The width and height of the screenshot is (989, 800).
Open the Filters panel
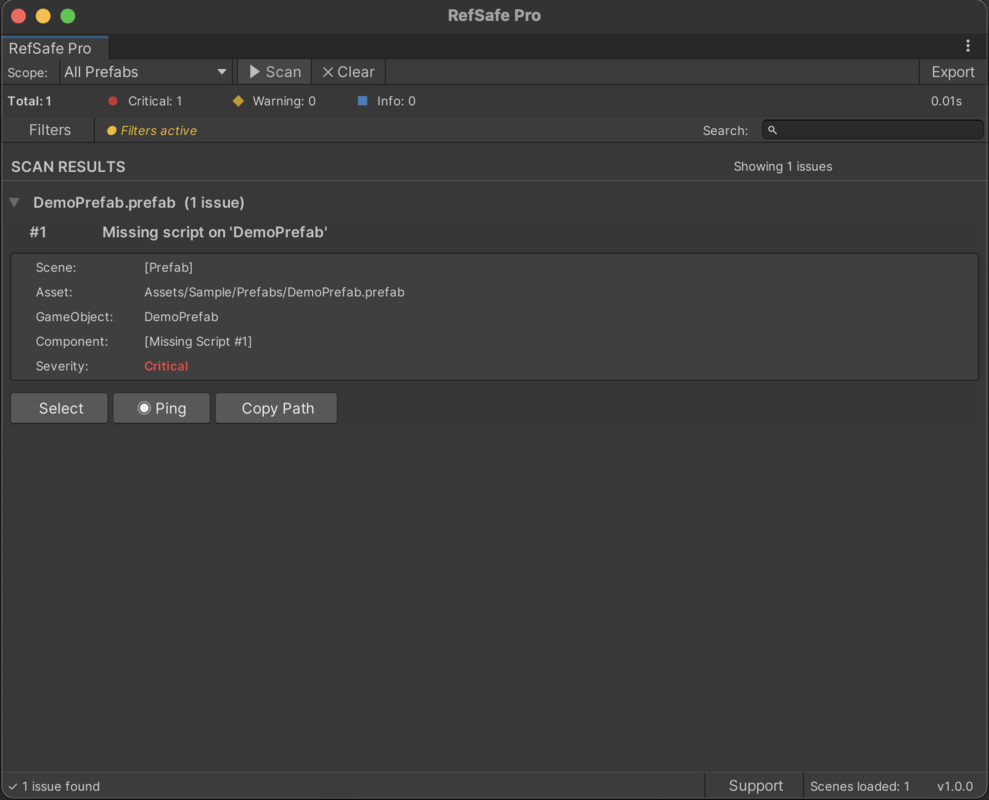pos(49,130)
